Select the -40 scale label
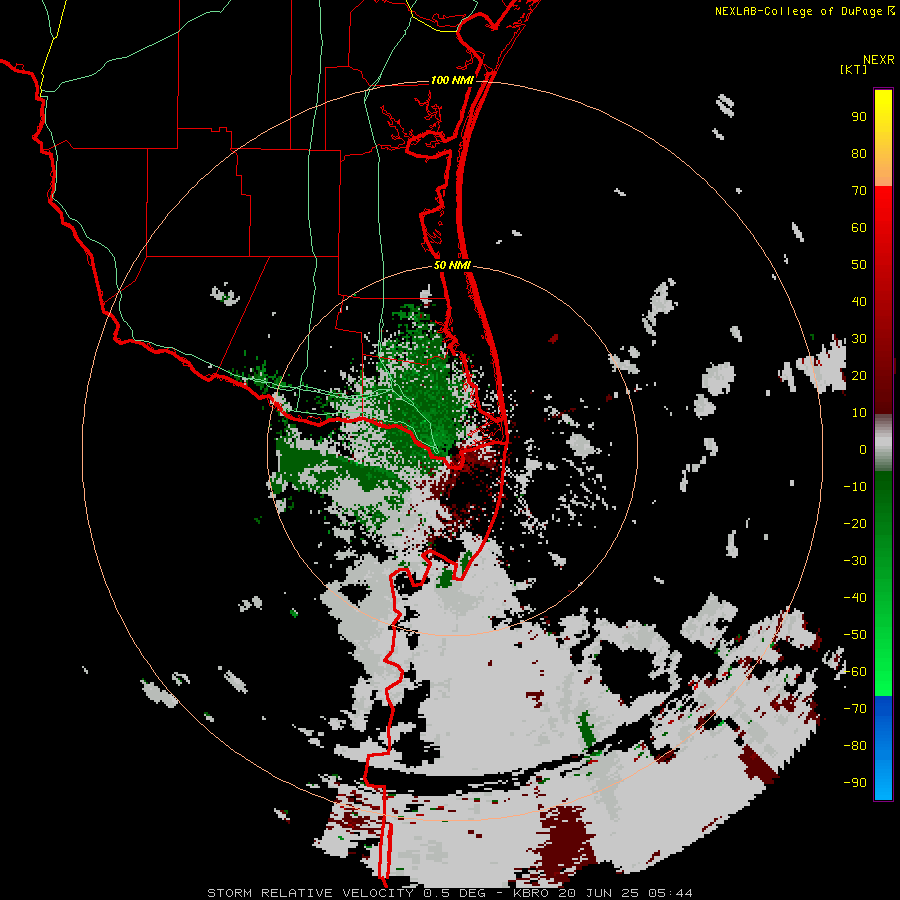Viewport: 900px width, 900px height. coord(855,598)
